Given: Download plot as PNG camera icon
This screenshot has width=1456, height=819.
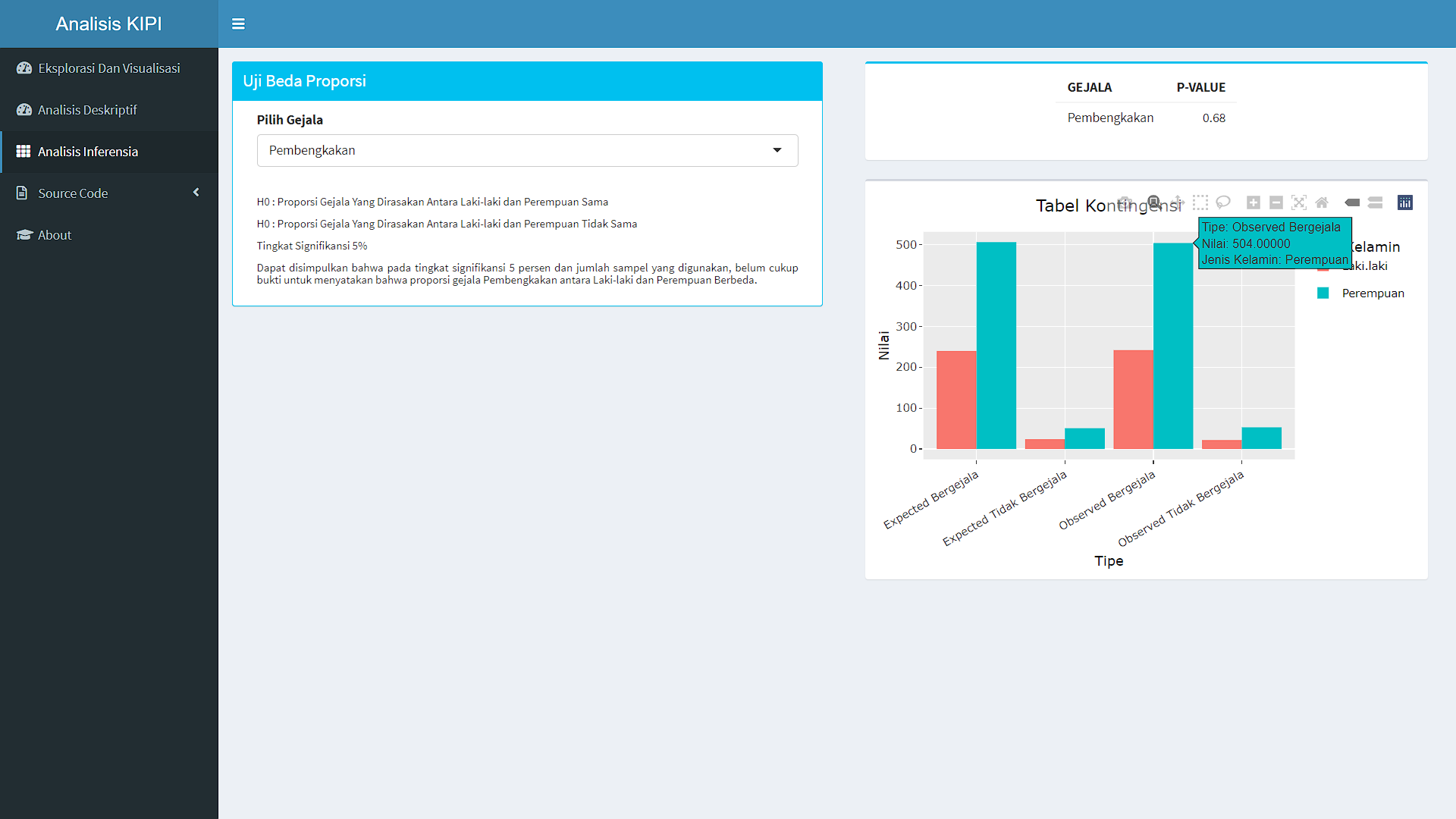Looking at the screenshot, I should [1125, 202].
